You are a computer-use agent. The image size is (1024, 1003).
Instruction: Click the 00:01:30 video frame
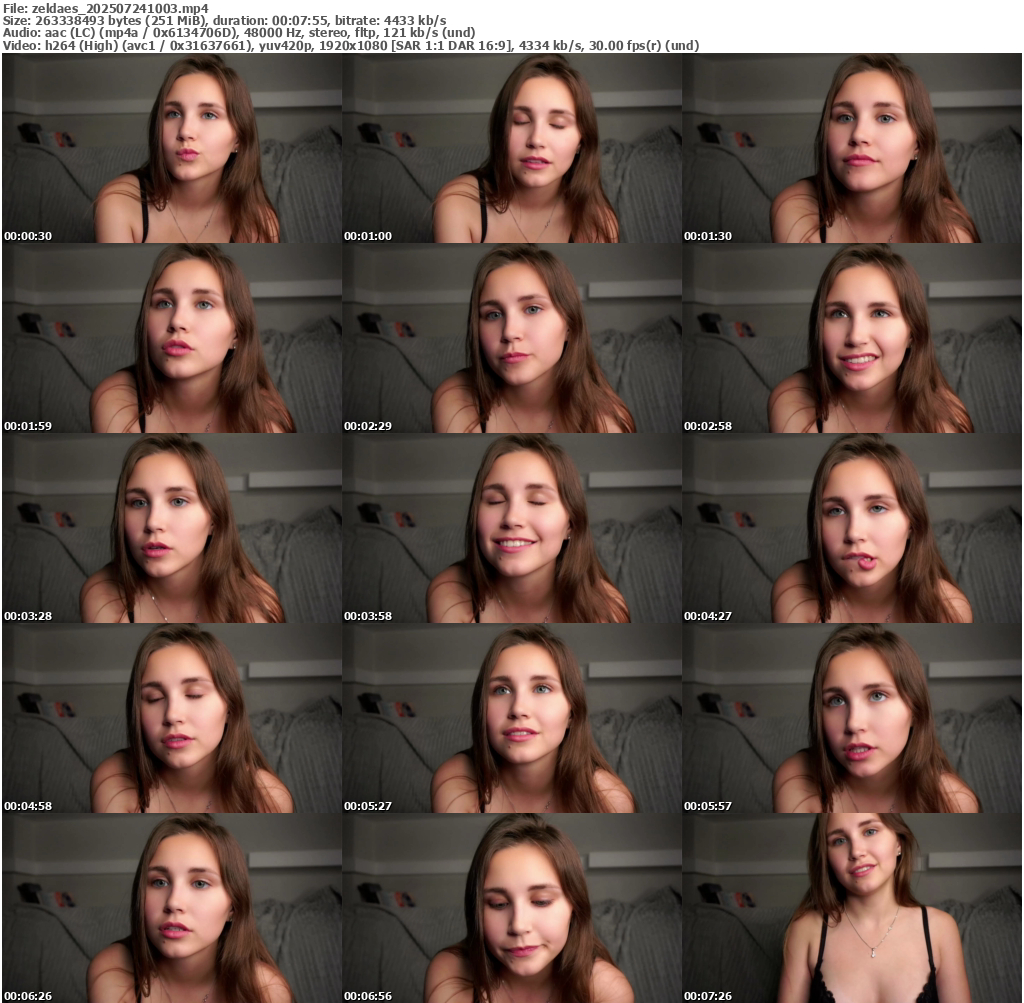coord(851,148)
